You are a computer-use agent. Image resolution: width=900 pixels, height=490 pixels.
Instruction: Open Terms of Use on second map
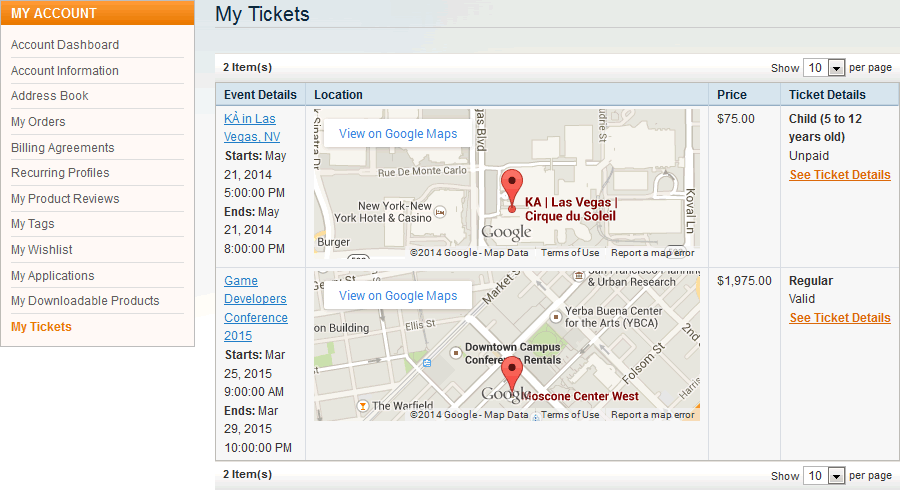pyautogui.click(x=570, y=415)
